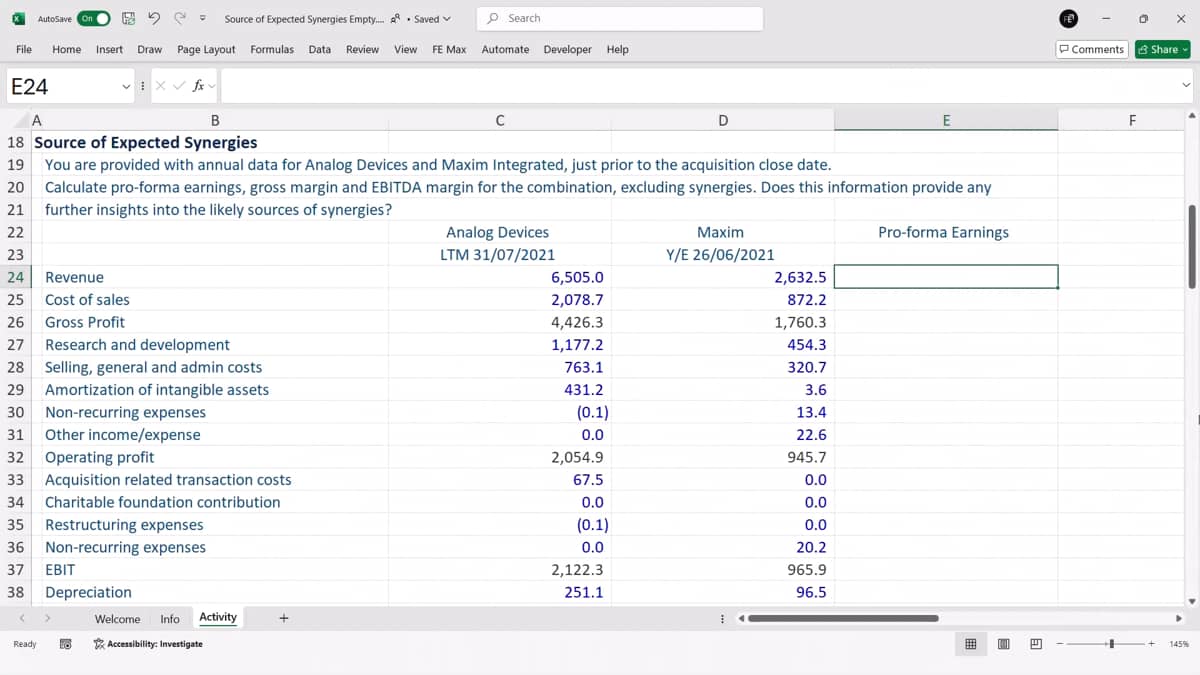This screenshot has height=675, width=1200.
Task: Open the FE Max tab
Action: [449, 49]
